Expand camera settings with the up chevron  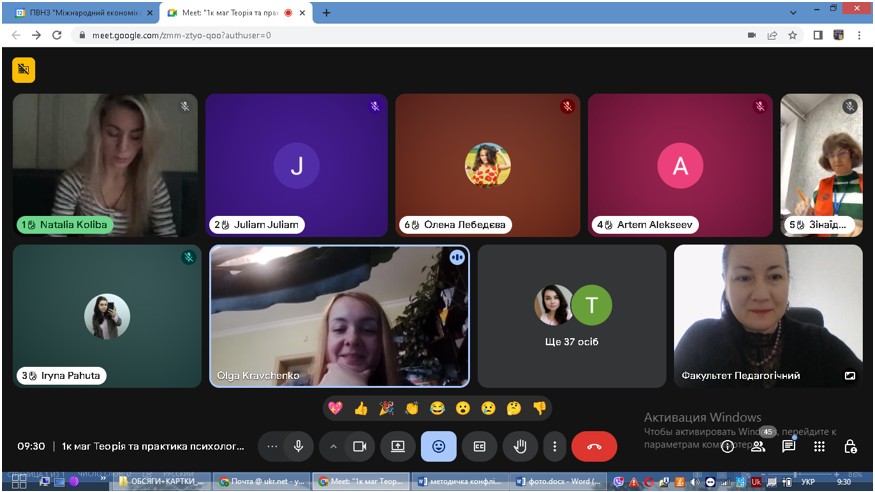333,446
